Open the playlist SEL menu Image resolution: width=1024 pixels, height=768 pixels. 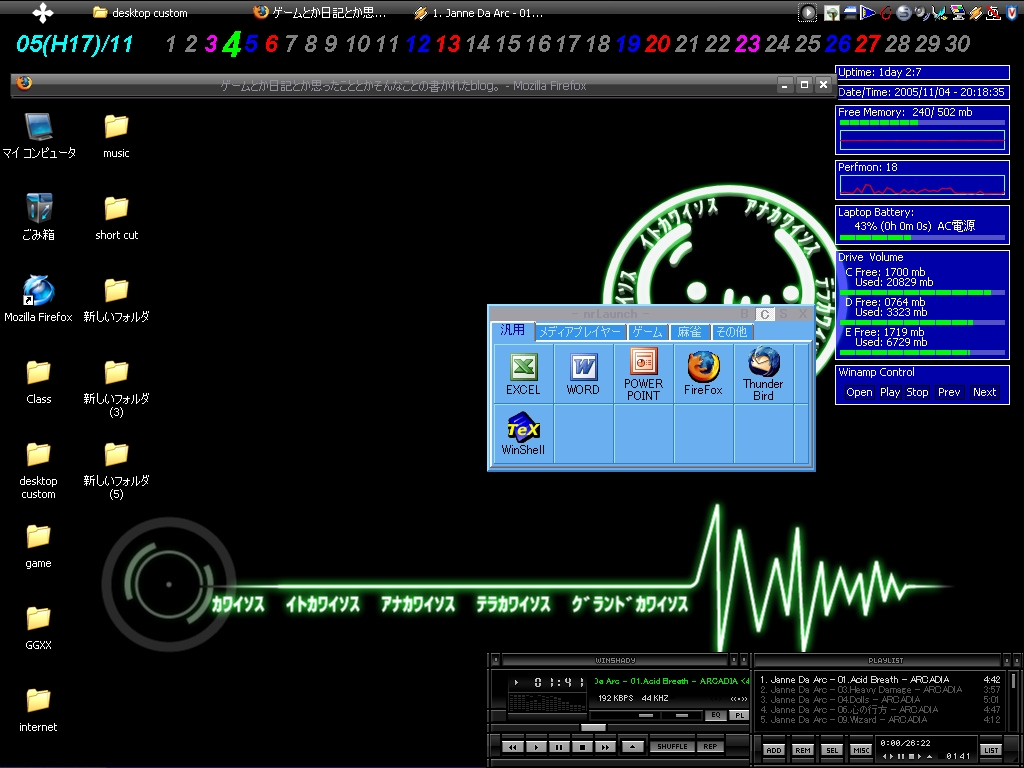pyautogui.click(x=832, y=750)
